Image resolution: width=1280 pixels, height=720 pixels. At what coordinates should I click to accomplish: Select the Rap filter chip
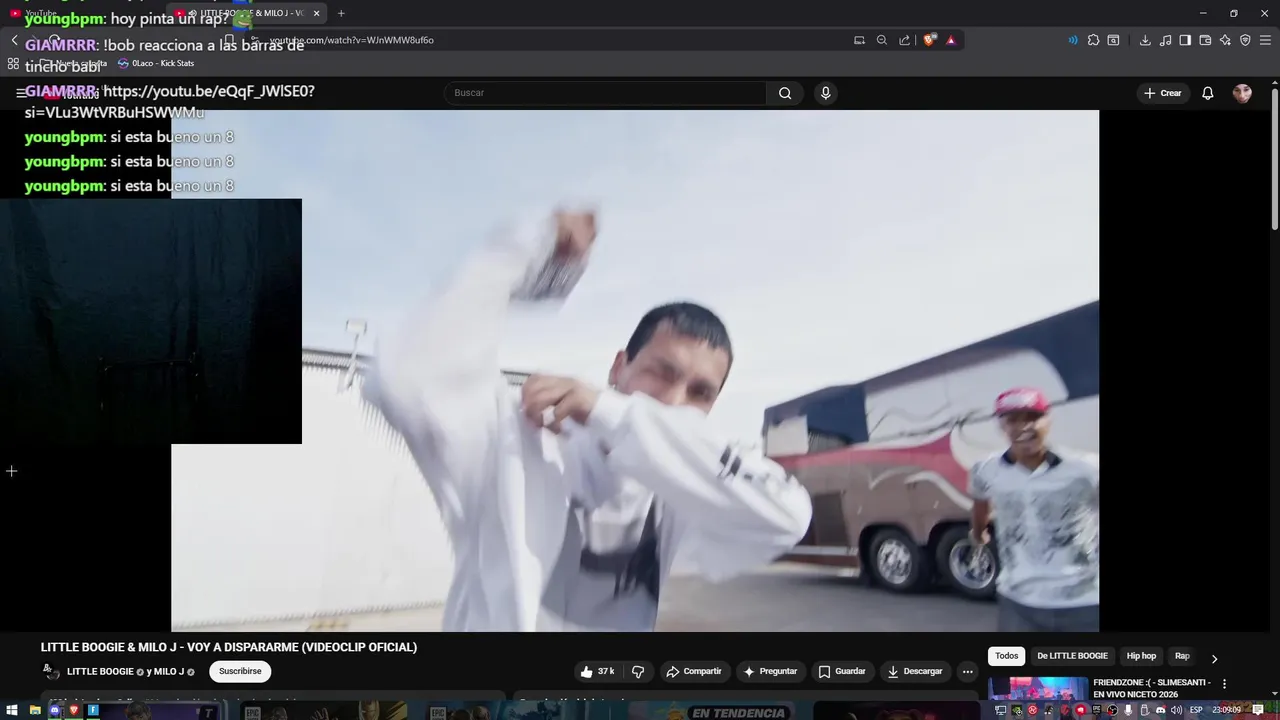pyautogui.click(x=1182, y=656)
